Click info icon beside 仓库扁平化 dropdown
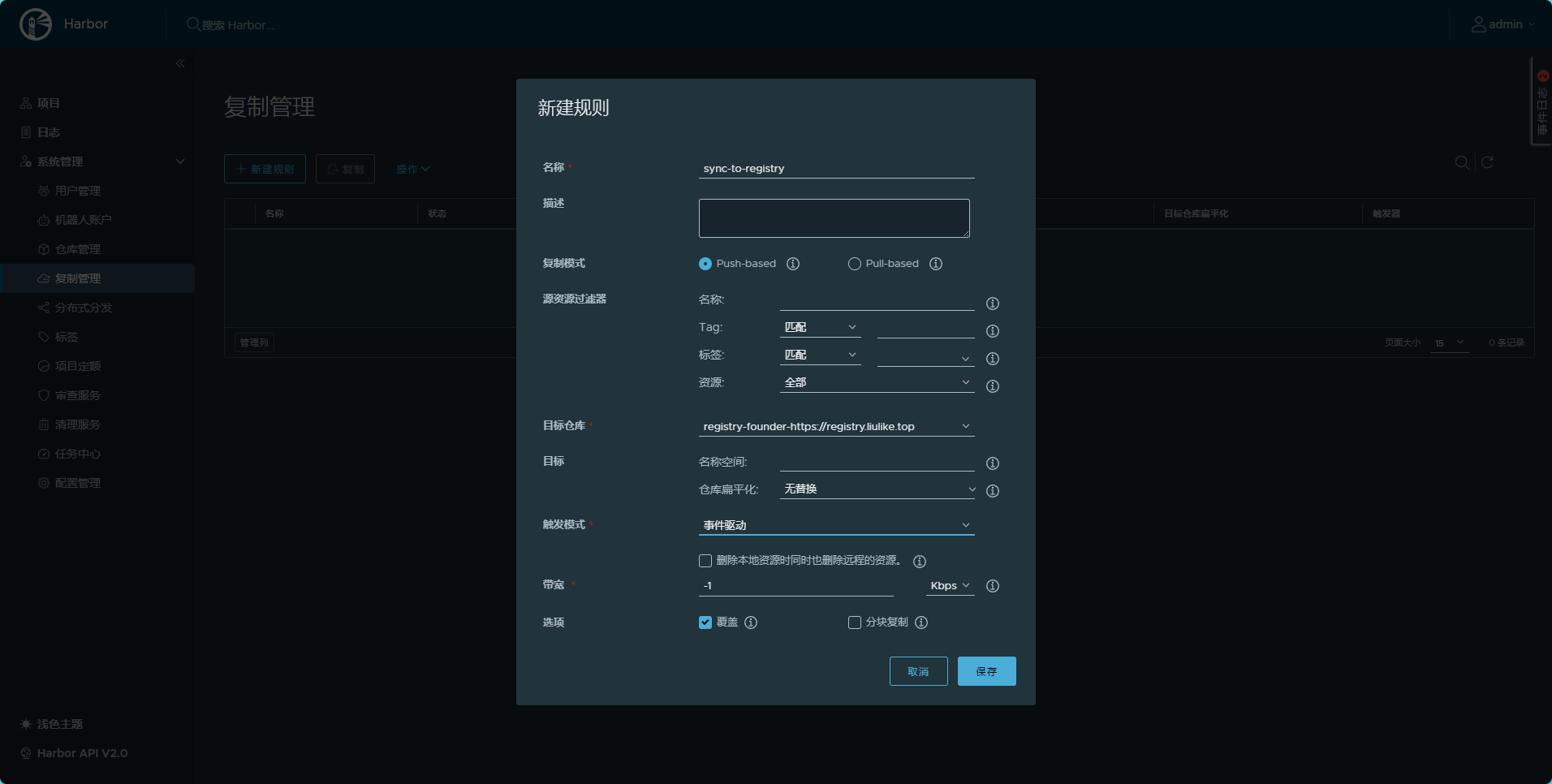This screenshot has height=784, width=1552. (992, 491)
